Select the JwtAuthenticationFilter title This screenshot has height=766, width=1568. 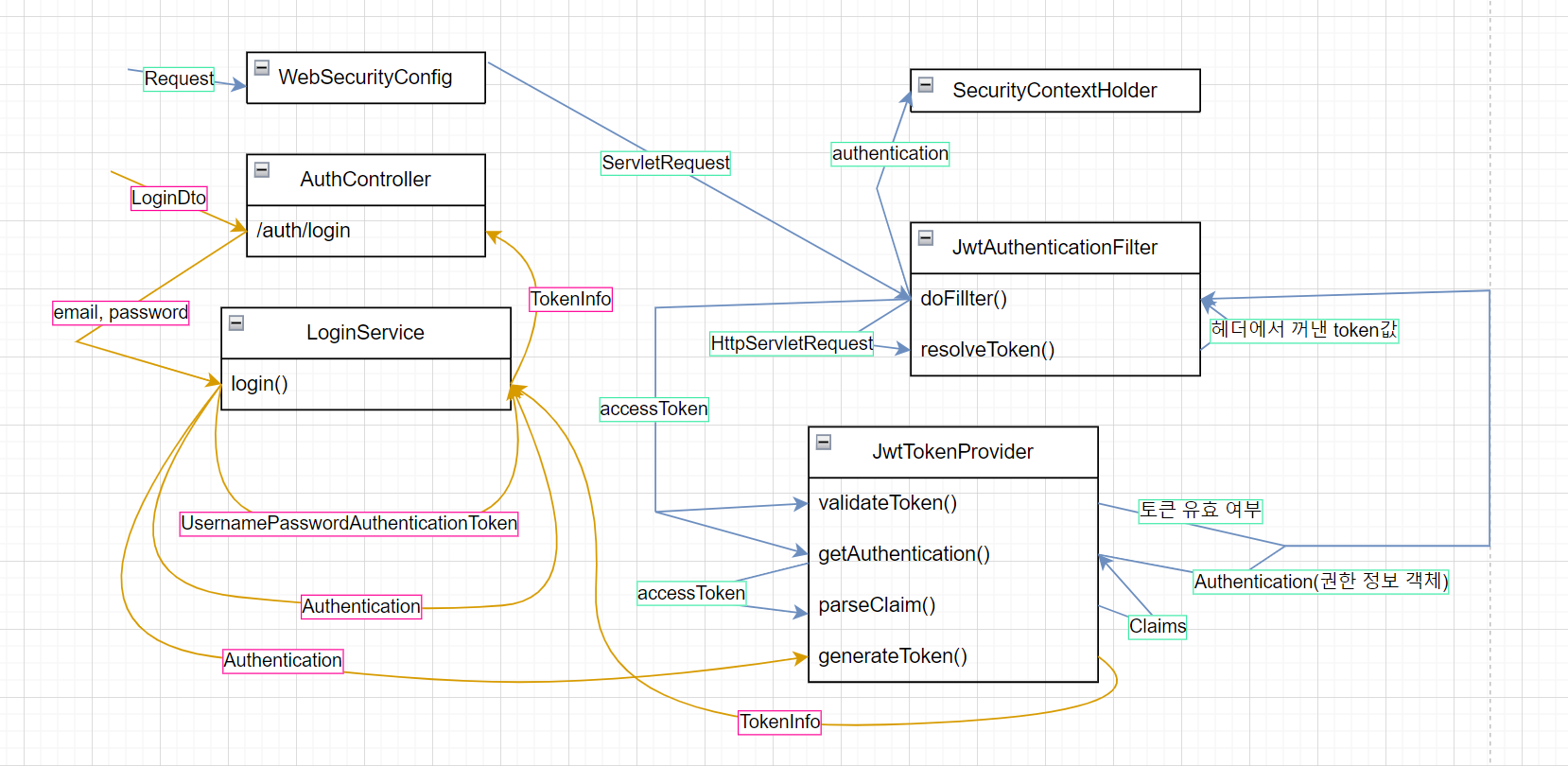click(x=1054, y=248)
